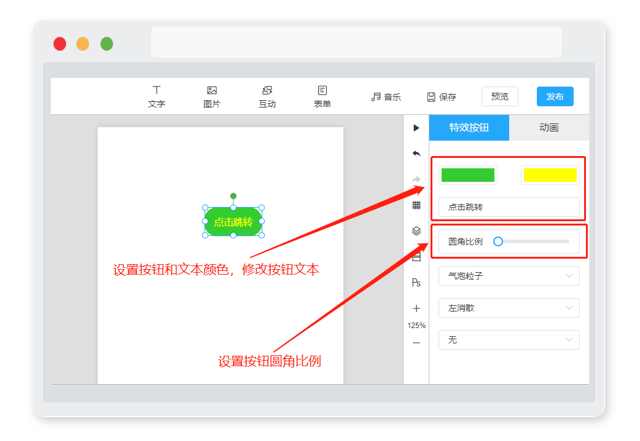Toggle the grid icon in sidebar
The image size is (640, 441).
click(416, 205)
